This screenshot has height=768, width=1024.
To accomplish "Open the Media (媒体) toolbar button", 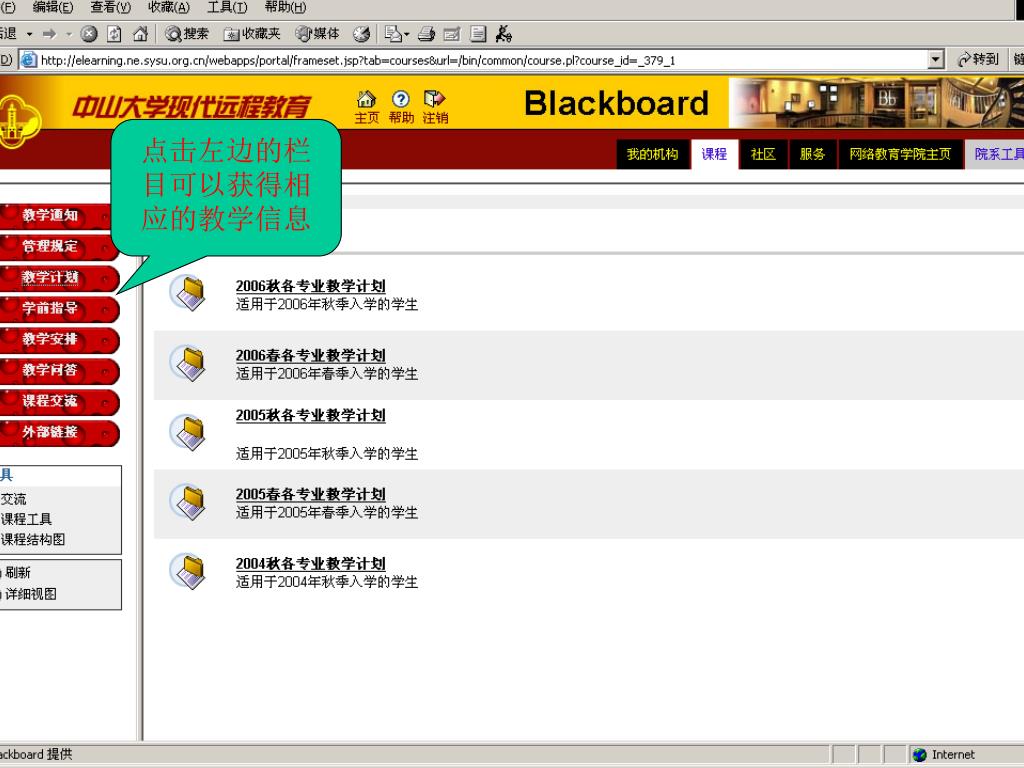I will (317, 33).
